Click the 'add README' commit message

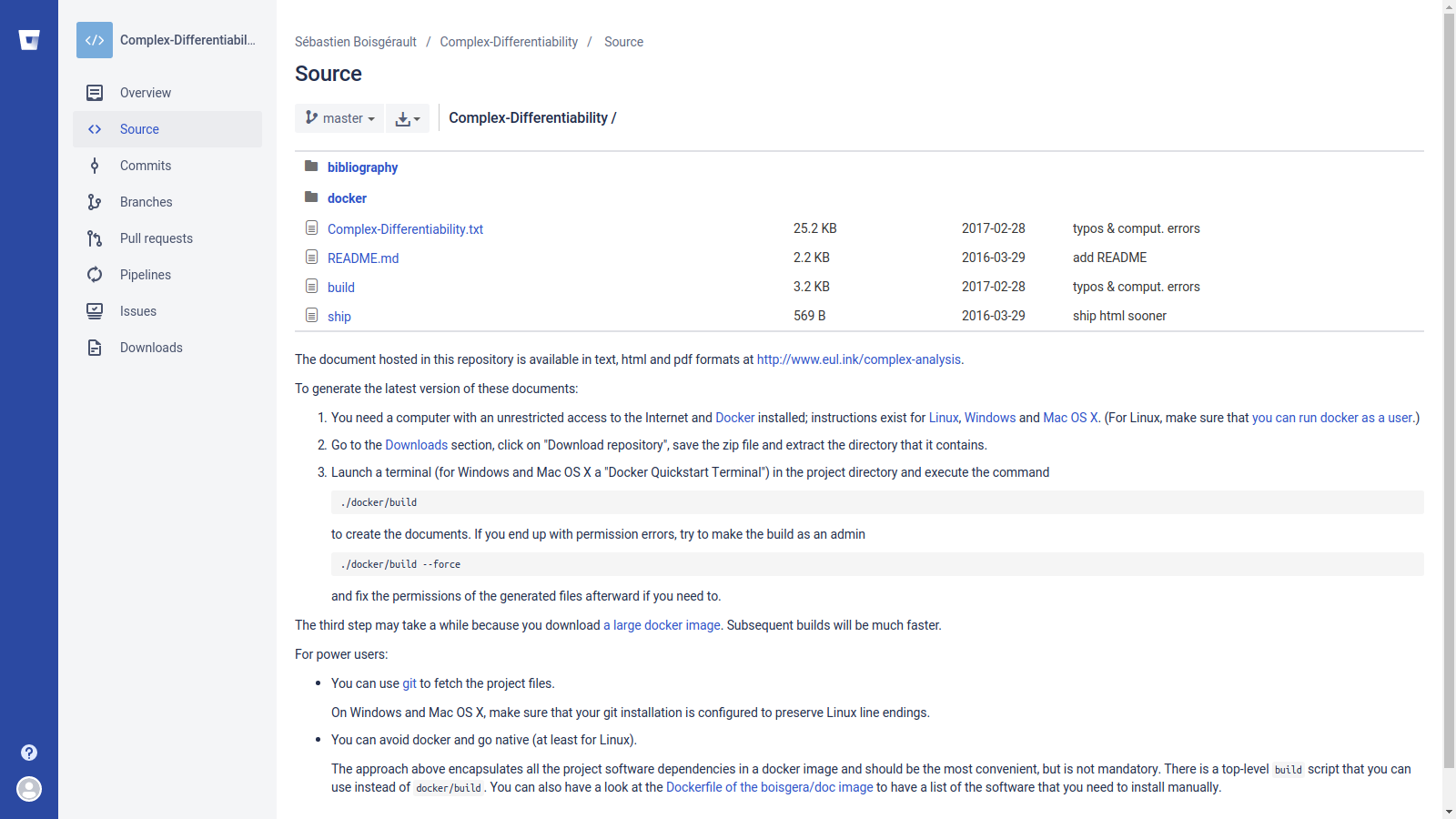(x=1109, y=258)
